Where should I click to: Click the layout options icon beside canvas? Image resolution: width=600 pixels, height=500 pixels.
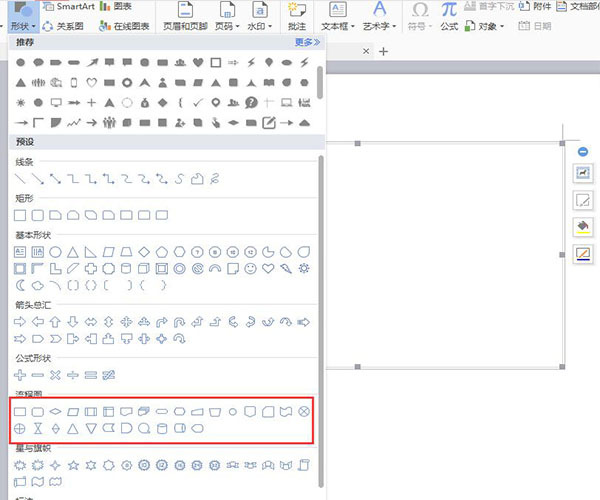pos(583,173)
